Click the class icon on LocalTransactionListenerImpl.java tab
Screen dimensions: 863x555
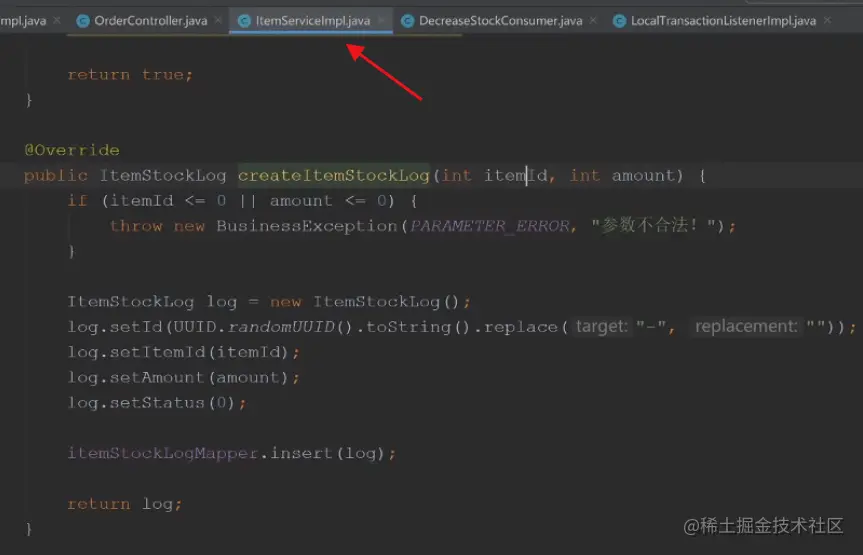[619, 21]
